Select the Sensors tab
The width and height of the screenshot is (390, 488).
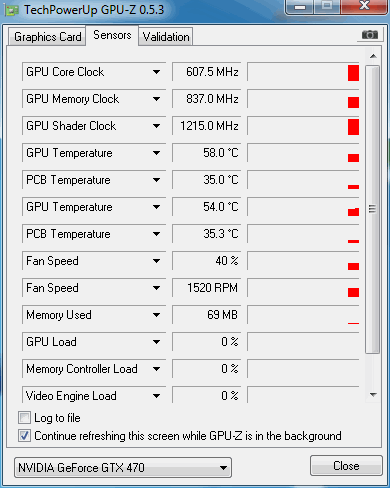tap(112, 35)
